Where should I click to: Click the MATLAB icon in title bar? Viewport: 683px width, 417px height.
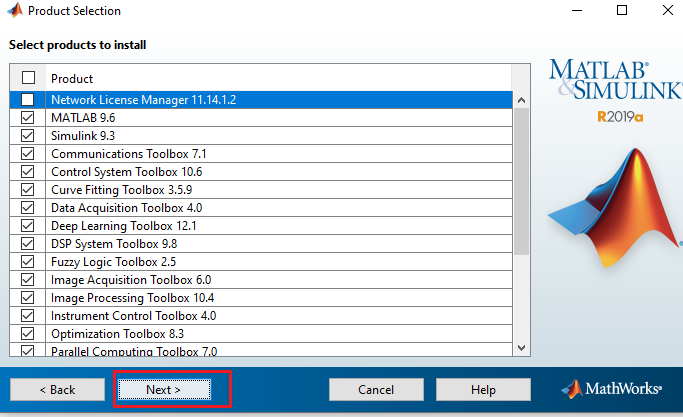click(x=13, y=11)
